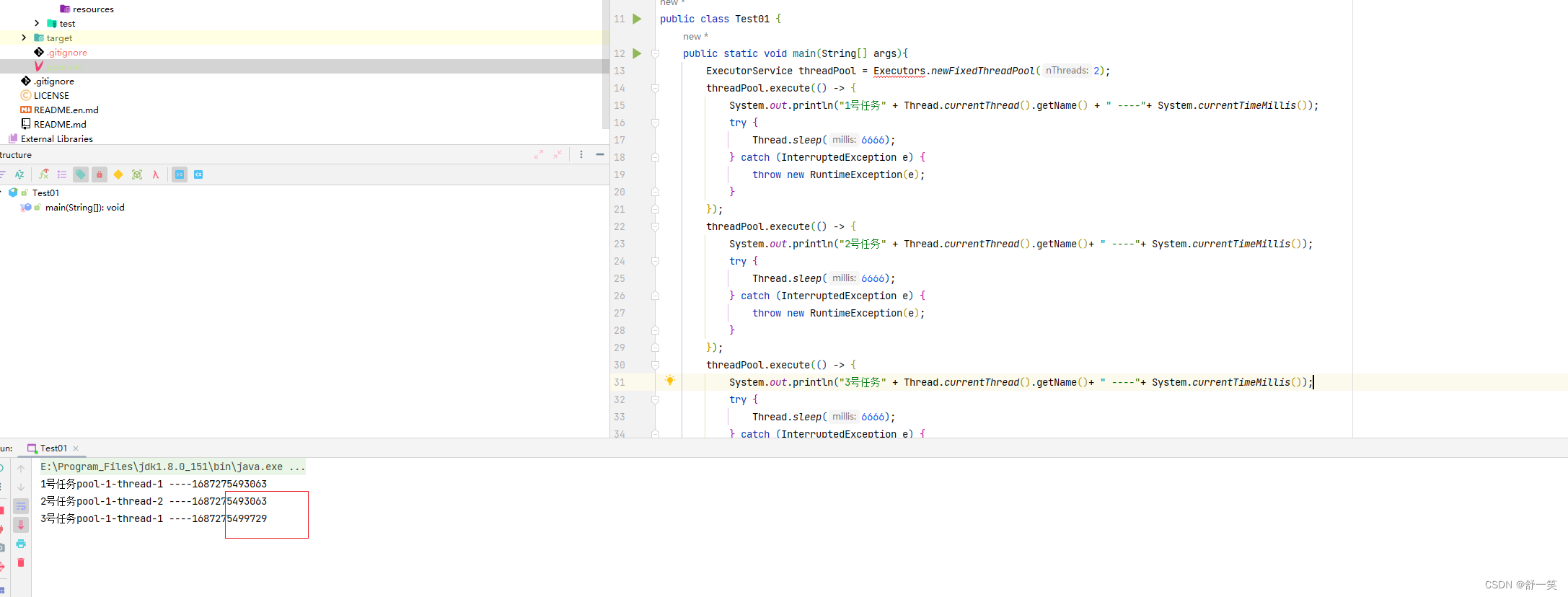Close the Test01 run tab
1568x597 pixels.
(x=76, y=448)
